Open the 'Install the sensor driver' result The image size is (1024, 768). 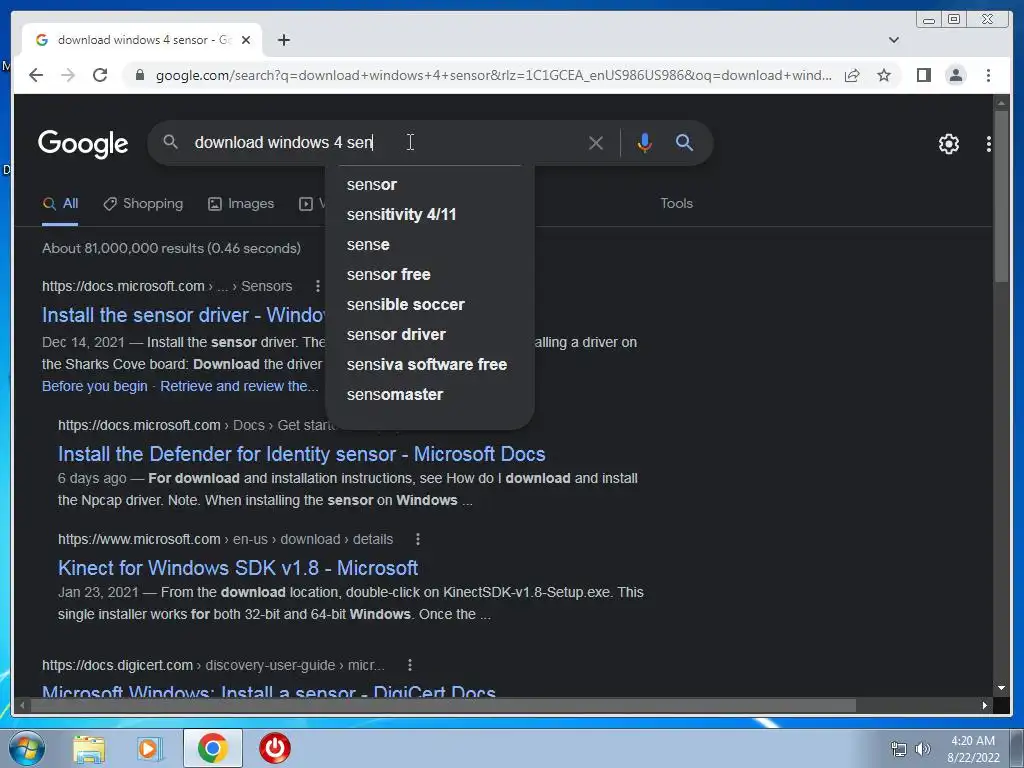pos(183,315)
